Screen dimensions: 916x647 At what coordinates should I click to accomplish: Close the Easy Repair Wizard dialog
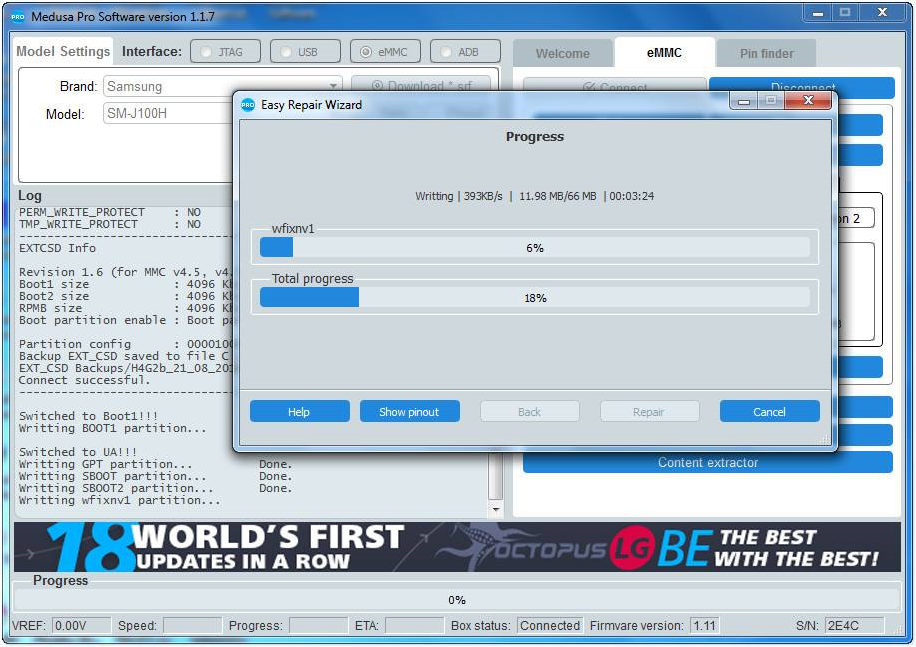(x=808, y=100)
